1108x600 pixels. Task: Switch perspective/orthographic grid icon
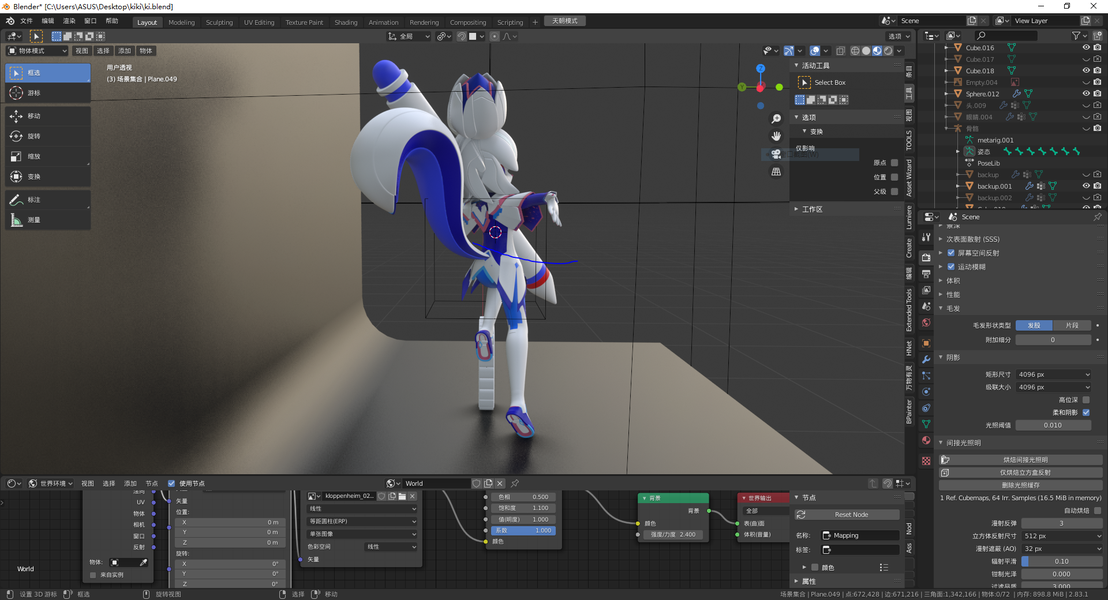tap(776, 171)
